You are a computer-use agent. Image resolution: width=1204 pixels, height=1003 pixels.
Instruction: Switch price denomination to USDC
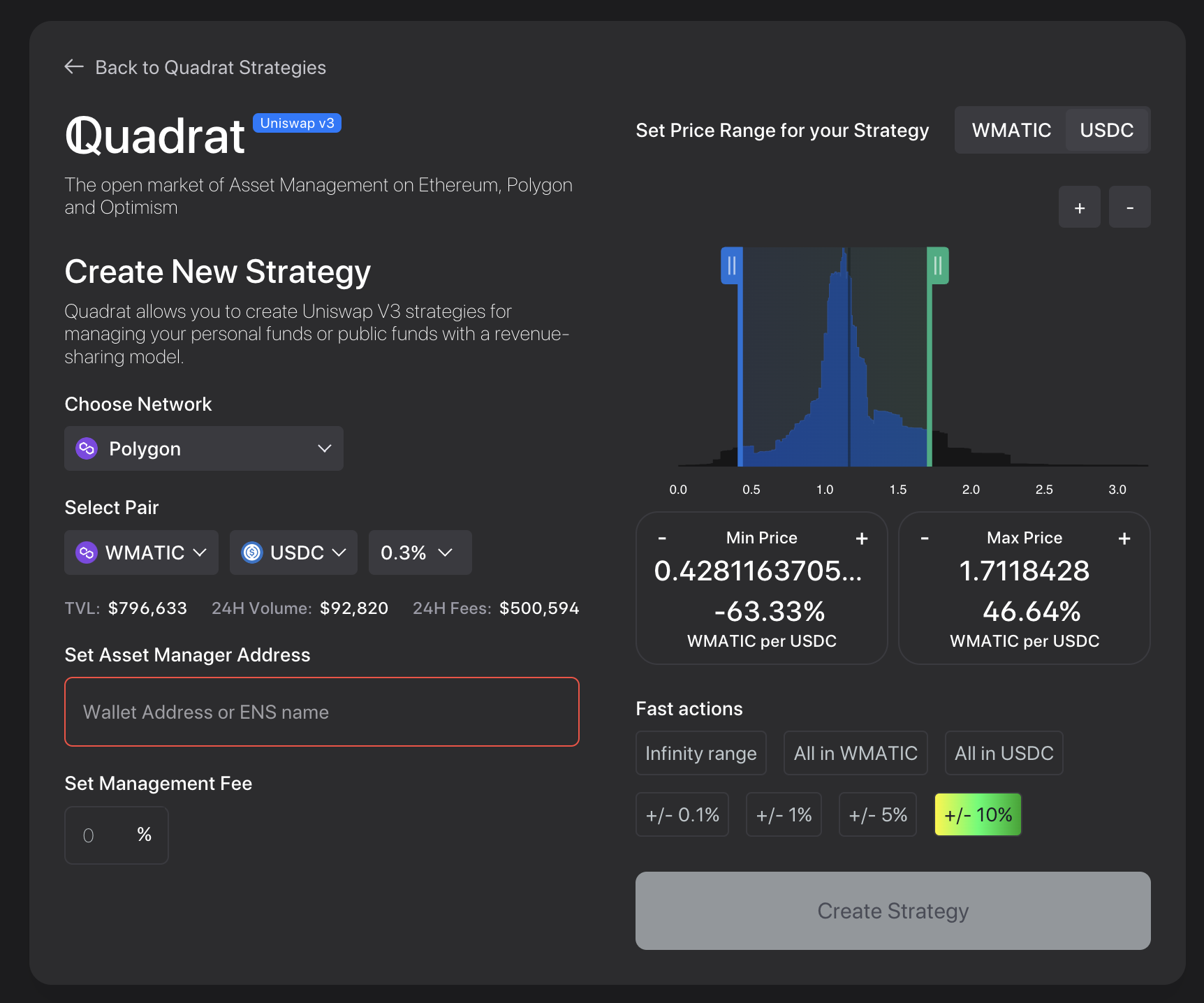pos(1106,131)
